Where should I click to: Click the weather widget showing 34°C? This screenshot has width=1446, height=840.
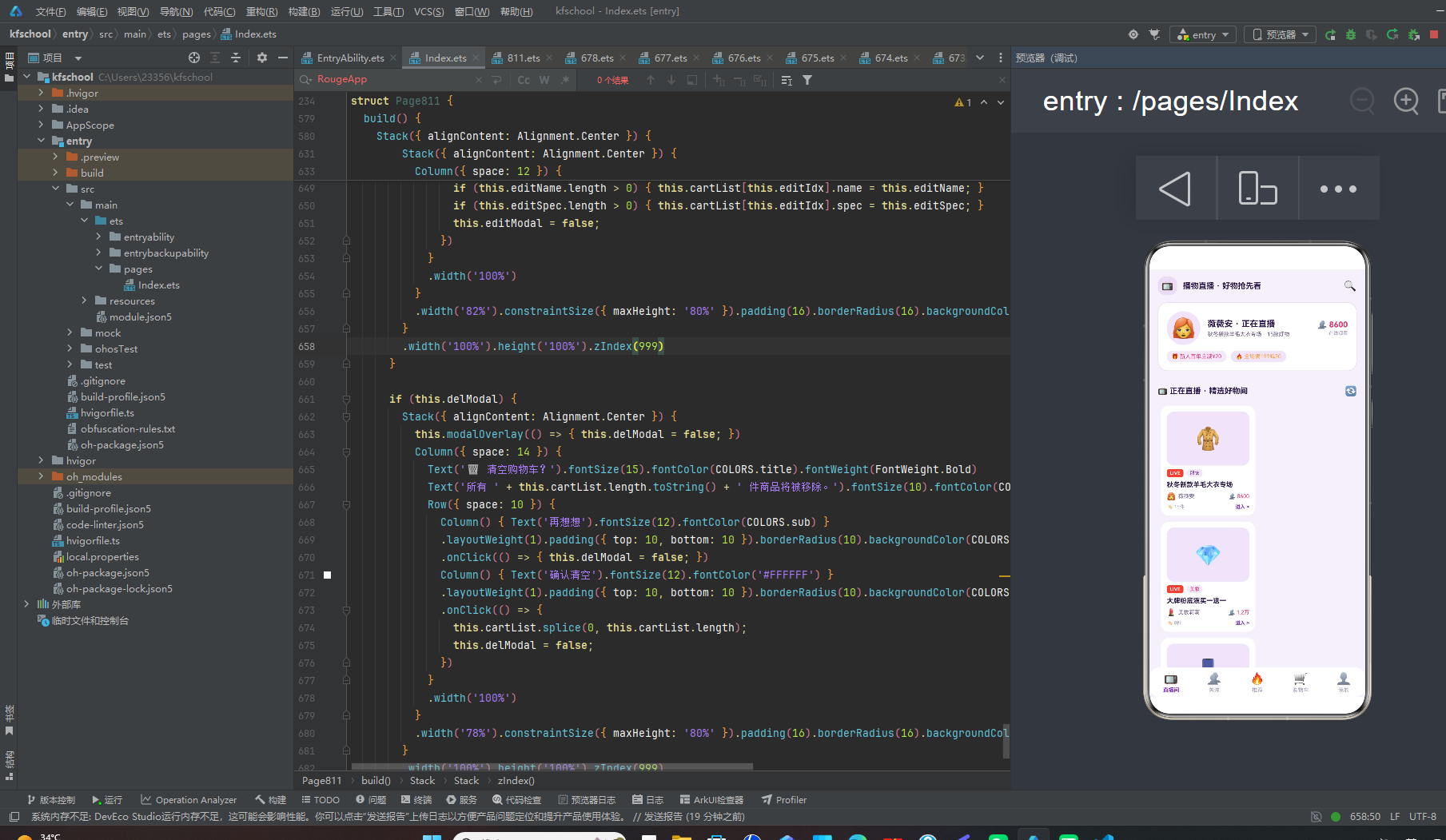click(40, 836)
